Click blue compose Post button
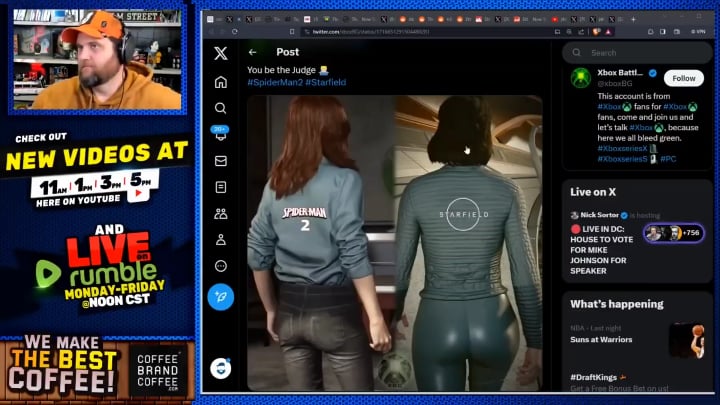The width and height of the screenshot is (720, 405). click(x=220, y=297)
